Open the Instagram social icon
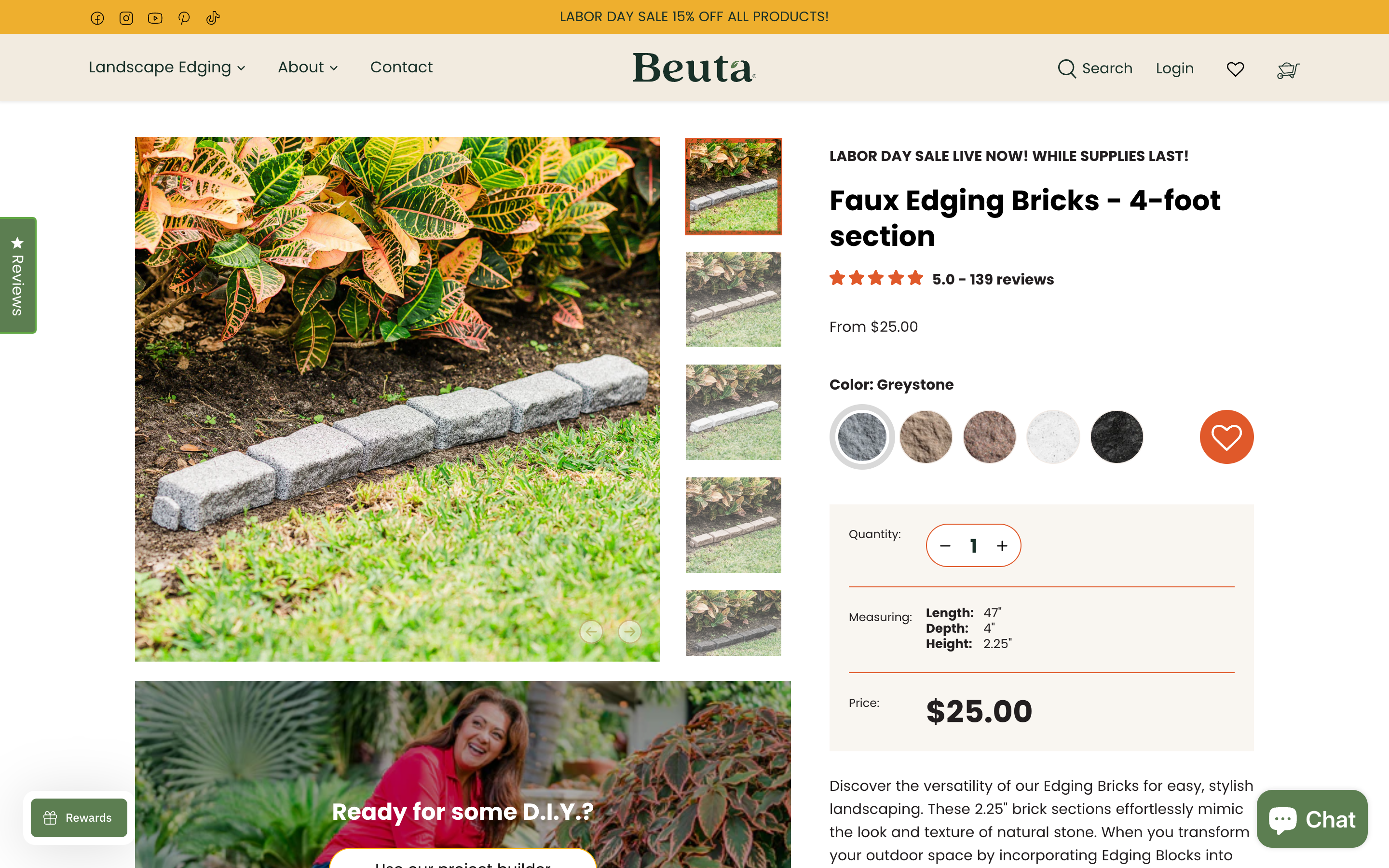The height and width of the screenshot is (868, 1389). coord(126,18)
